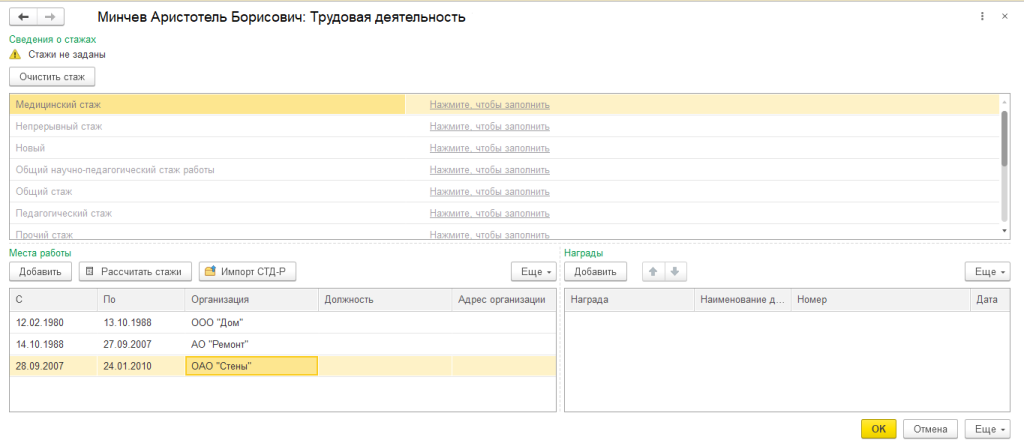Click 'Очистить стаж' button

(52, 76)
